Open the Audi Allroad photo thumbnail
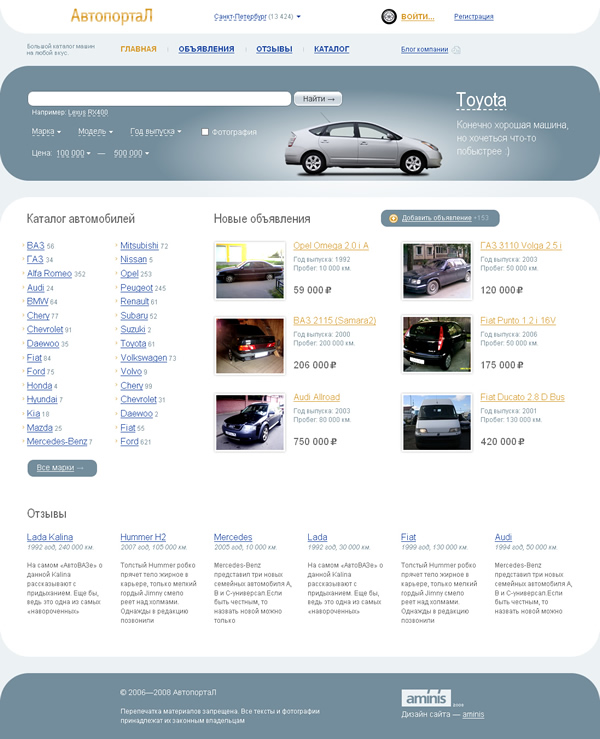This screenshot has height=739, width=600. coord(250,422)
